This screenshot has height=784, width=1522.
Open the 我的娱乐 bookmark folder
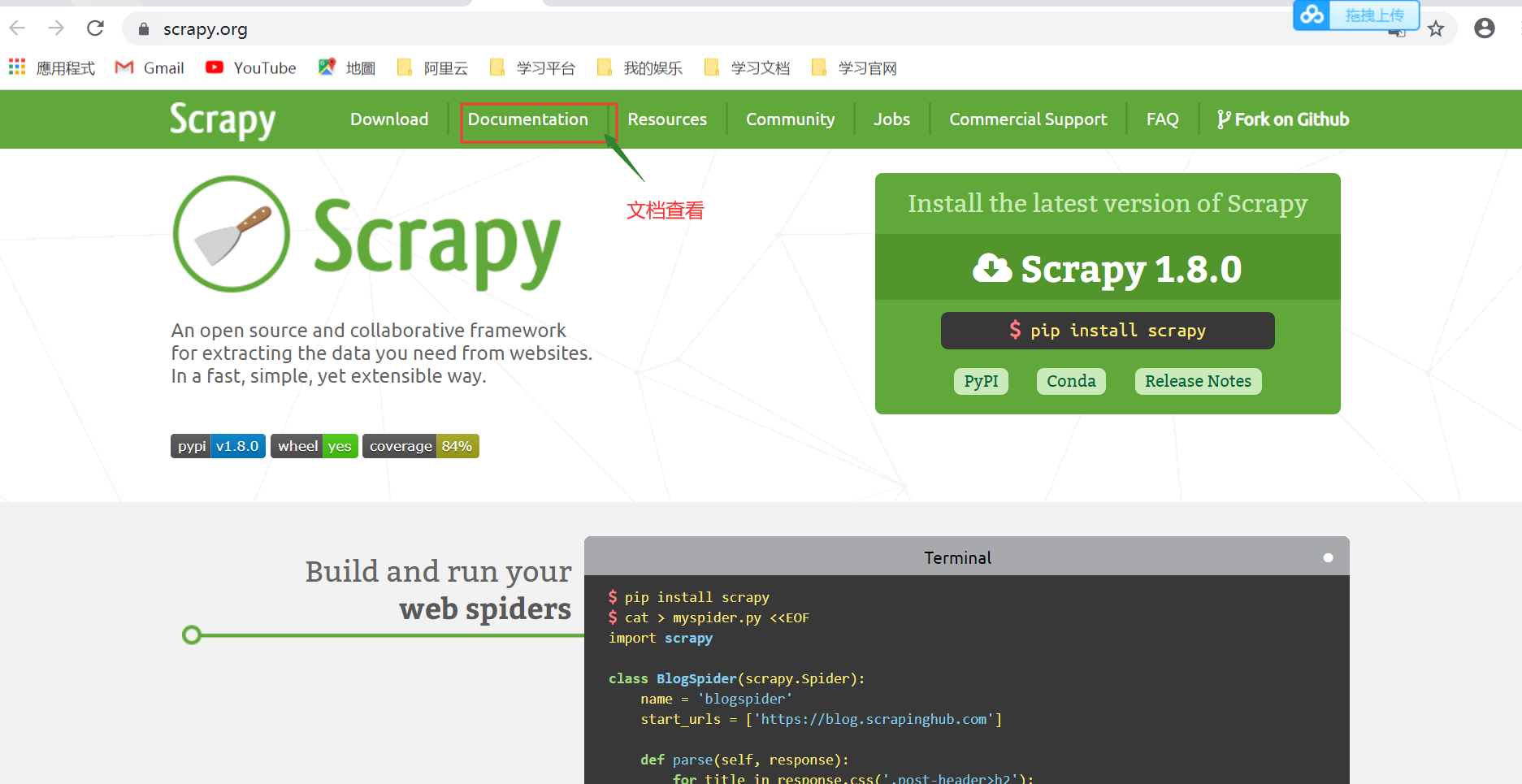640,68
